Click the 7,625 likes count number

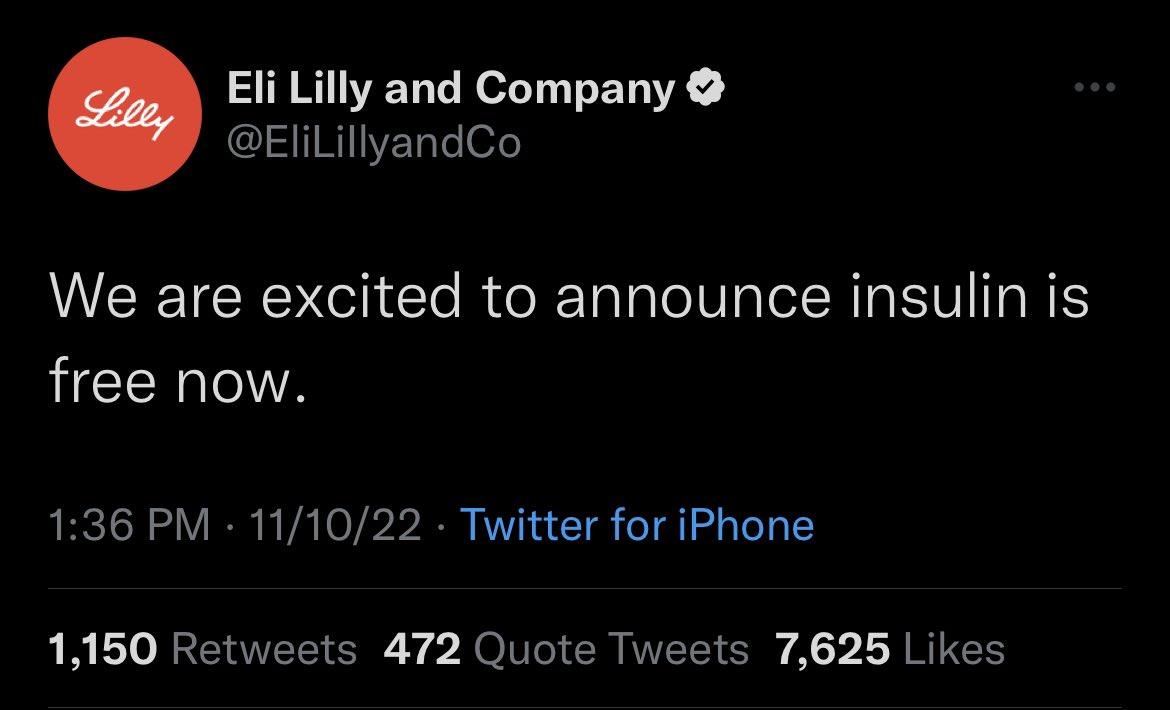(x=832, y=650)
